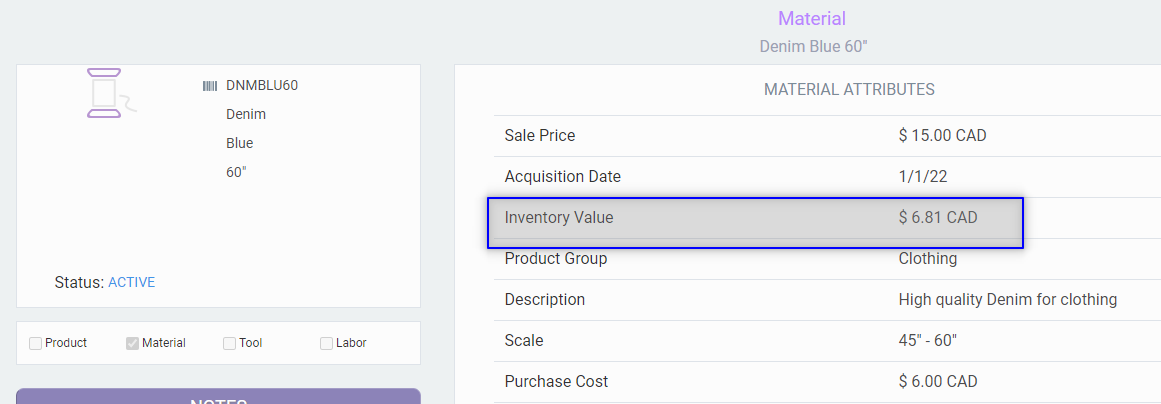This screenshot has height=404, width=1161.
Task: Click the Denim Blue 60" subtitle
Action: pyautogui.click(x=811, y=46)
